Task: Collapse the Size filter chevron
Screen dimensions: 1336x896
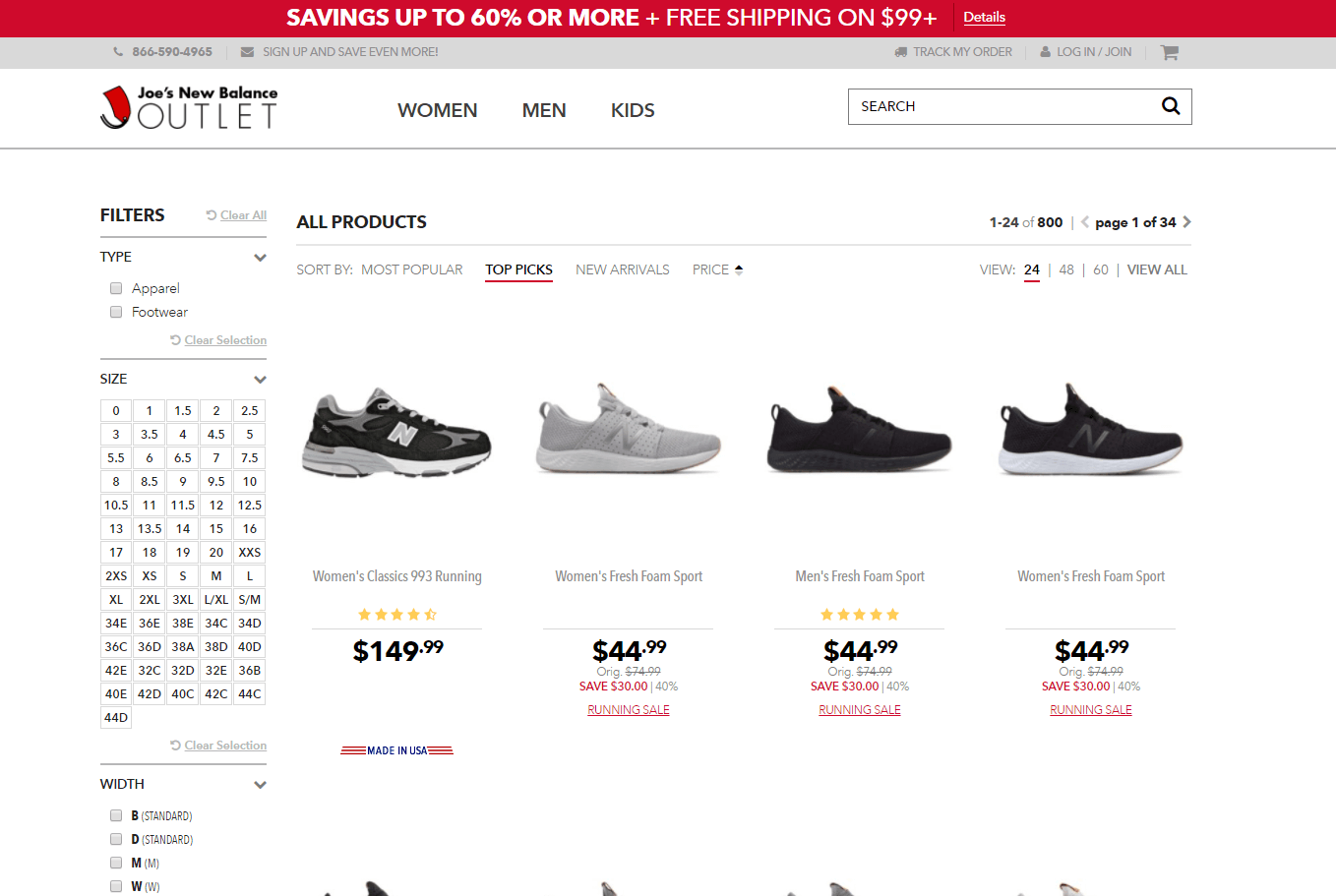Action: point(260,380)
